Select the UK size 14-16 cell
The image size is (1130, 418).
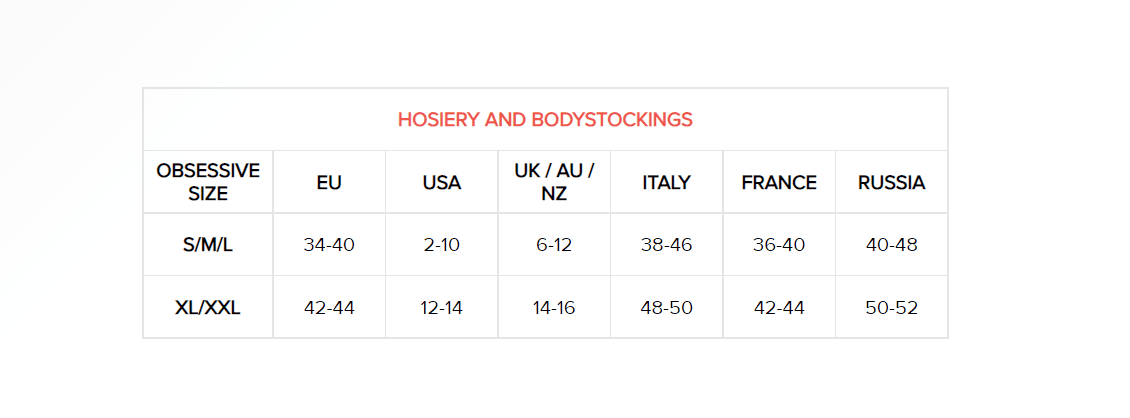coord(554,307)
